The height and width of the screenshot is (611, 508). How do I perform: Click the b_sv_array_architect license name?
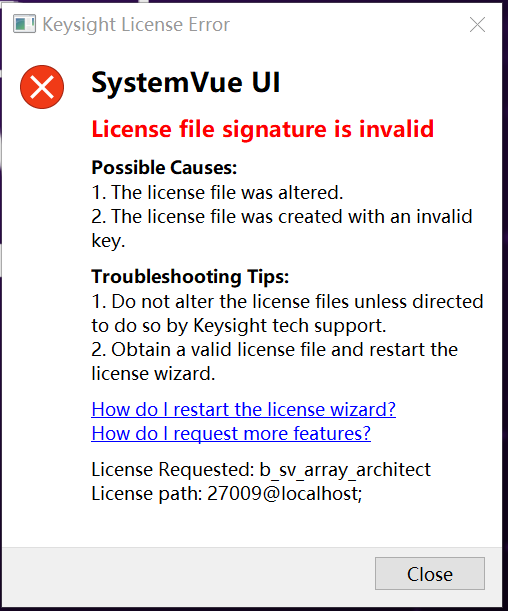pyautogui.click(x=345, y=470)
